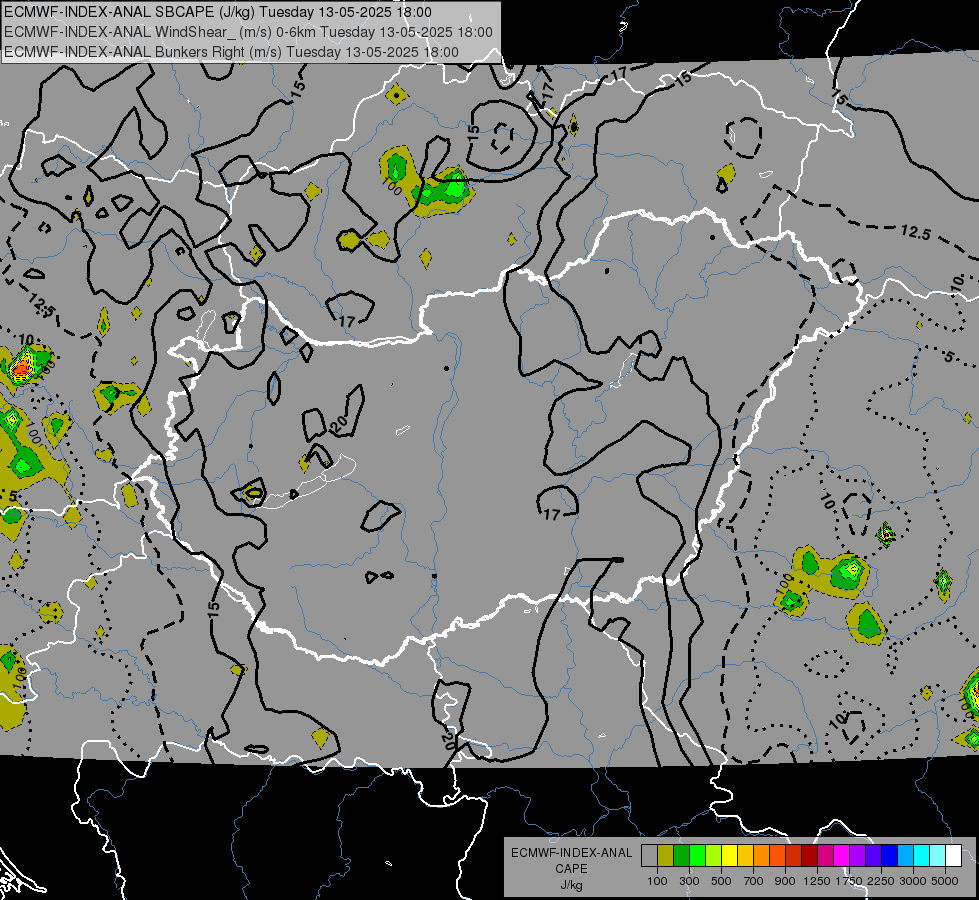Screen dimensions: 979x900
Task: Click the SBCAPE (J/kg) title line
Action: 217,12
